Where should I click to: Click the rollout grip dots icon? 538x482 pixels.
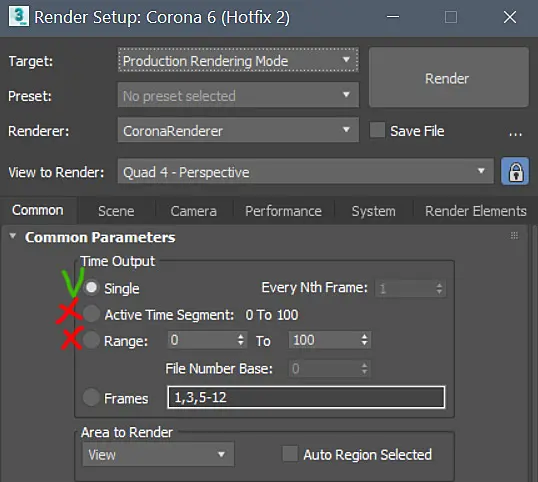click(x=514, y=235)
